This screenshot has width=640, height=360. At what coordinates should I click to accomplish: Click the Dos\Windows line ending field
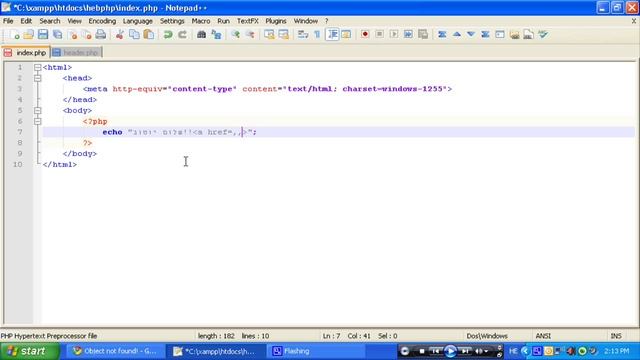coord(487,336)
